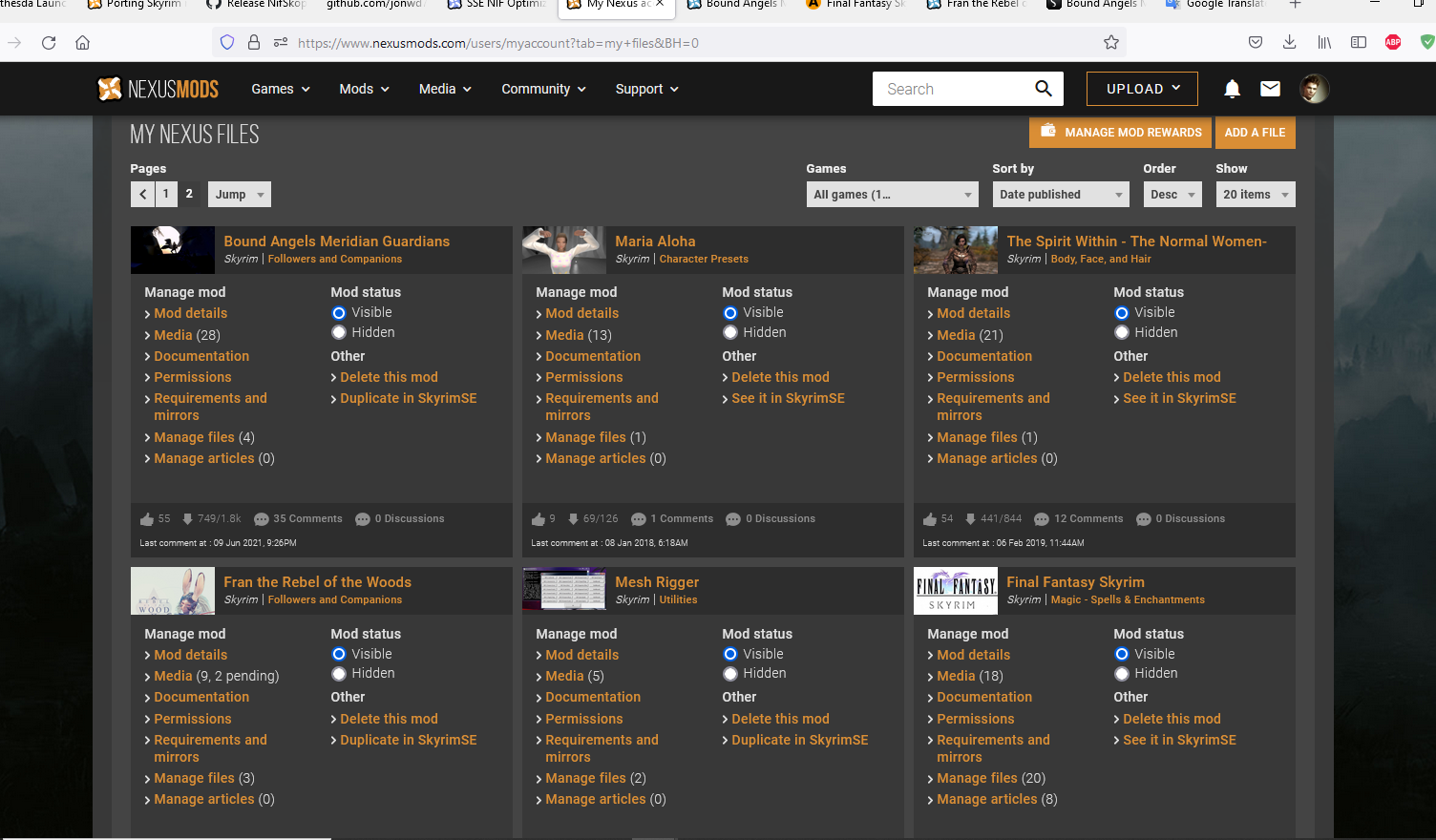The width and height of the screenshot is (1436, 840).
Task: Click the search magnifier icon
Action: (1044, 89)
